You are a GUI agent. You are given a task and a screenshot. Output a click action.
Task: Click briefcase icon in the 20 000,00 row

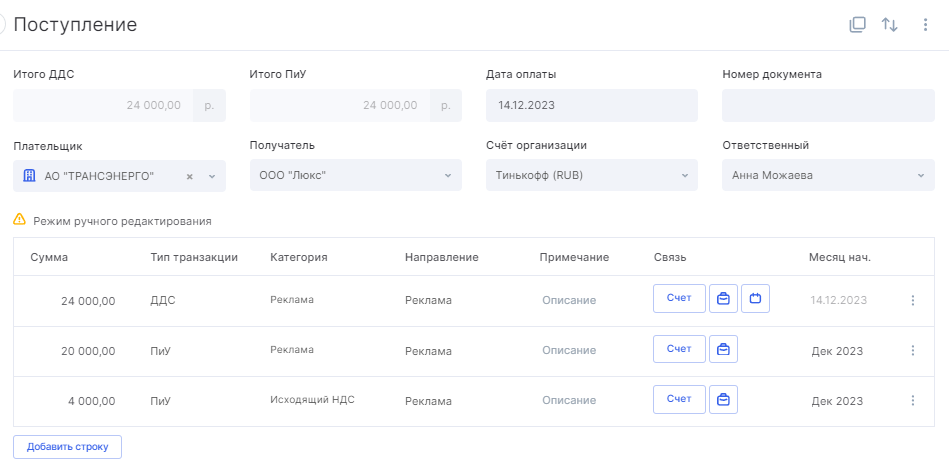click(x=723, y=349)
